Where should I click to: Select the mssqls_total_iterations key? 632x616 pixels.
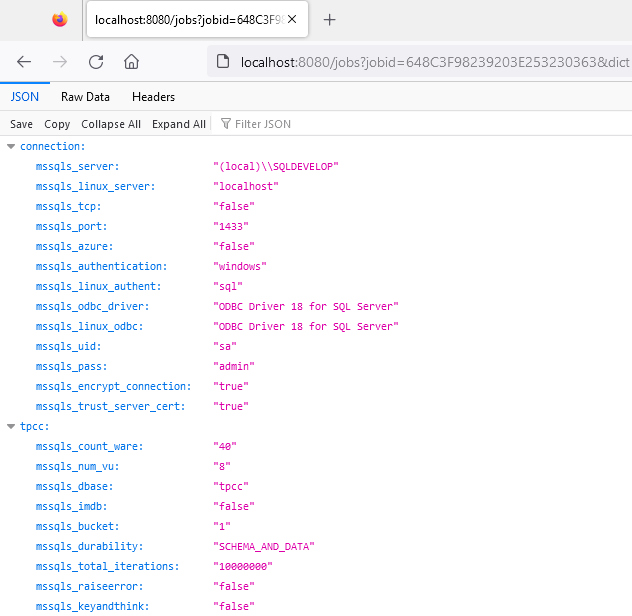coord(107,566)
